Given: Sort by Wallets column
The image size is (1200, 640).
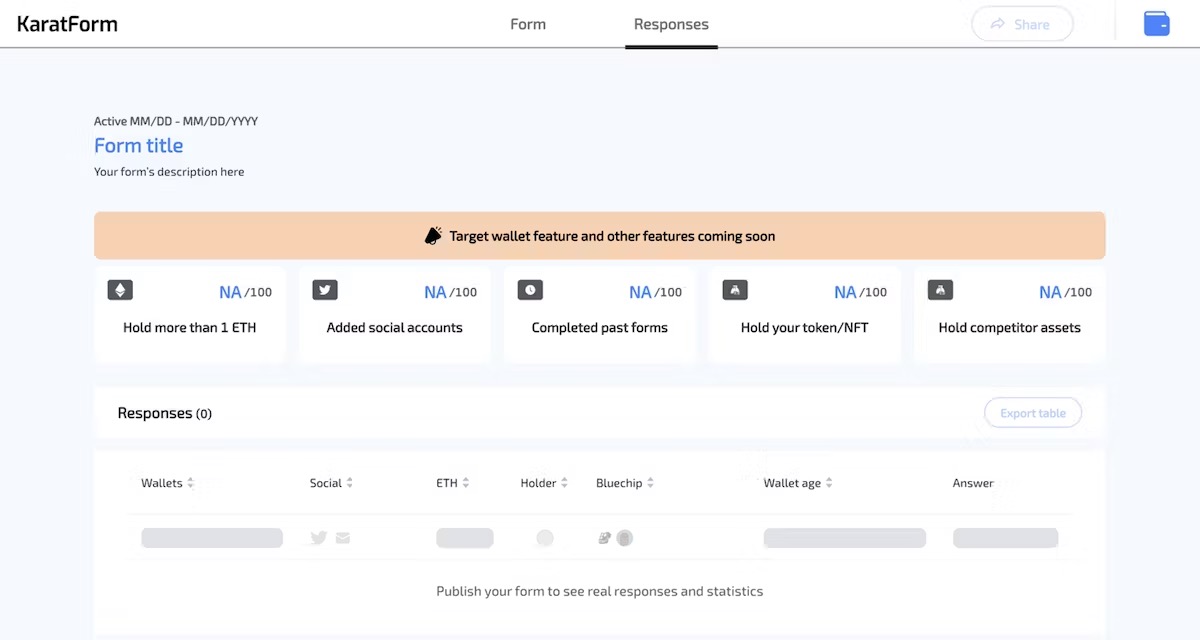Looking at the screenshot, I should (167, 483).
